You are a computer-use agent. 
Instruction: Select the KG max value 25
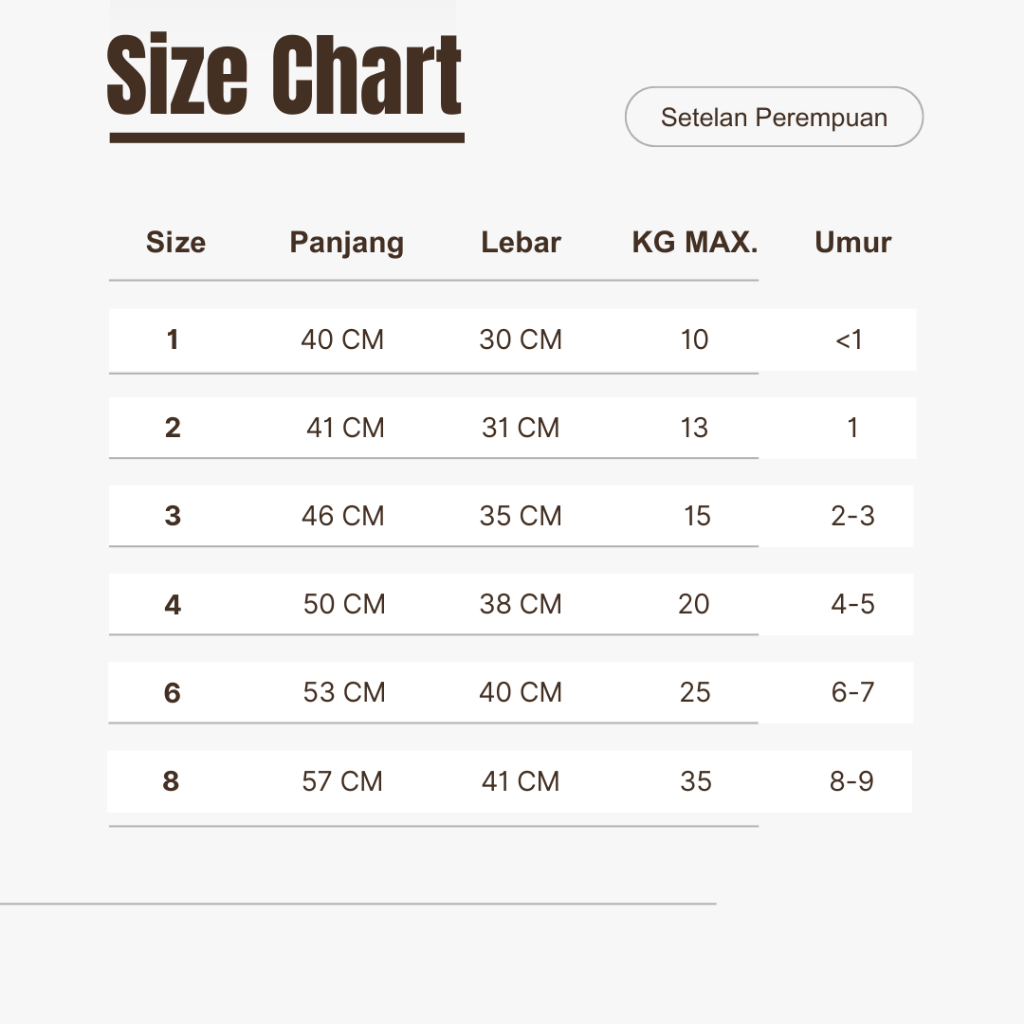point(695,692)
